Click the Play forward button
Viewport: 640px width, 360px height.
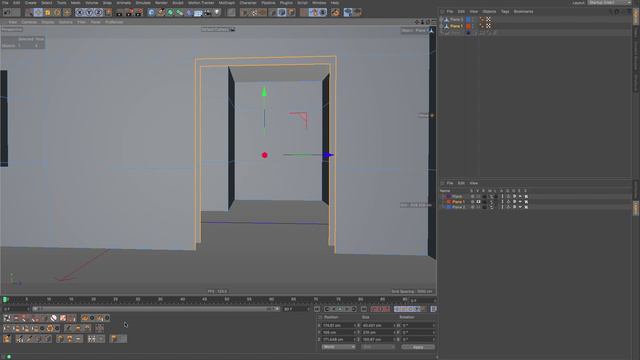click(x=340, y=309)
